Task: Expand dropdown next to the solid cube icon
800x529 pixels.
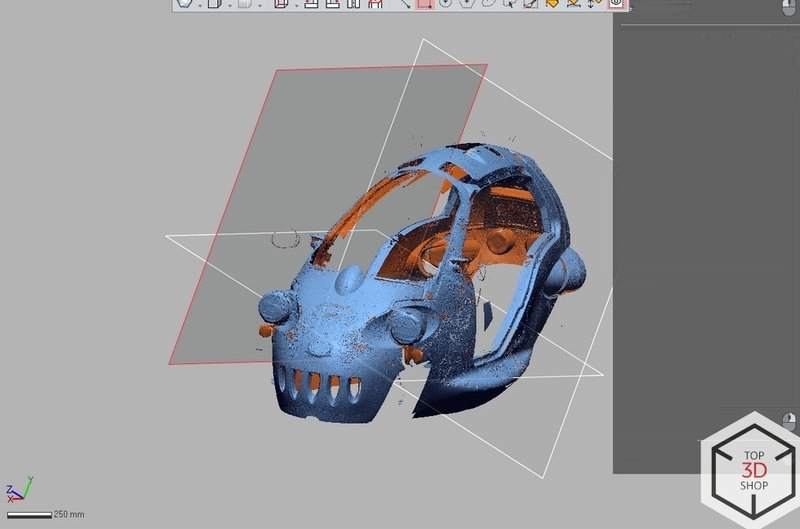Action: pos(228,4)
